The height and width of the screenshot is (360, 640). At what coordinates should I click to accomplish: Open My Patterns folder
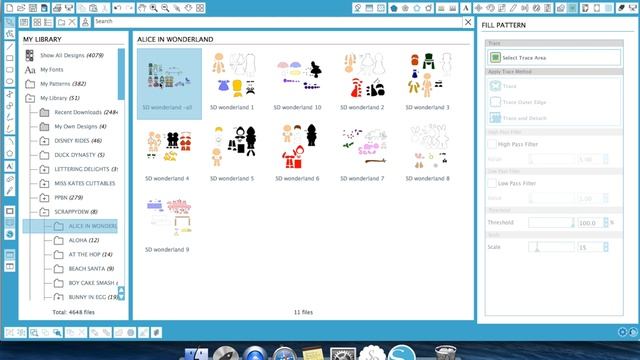coord(63,84)
